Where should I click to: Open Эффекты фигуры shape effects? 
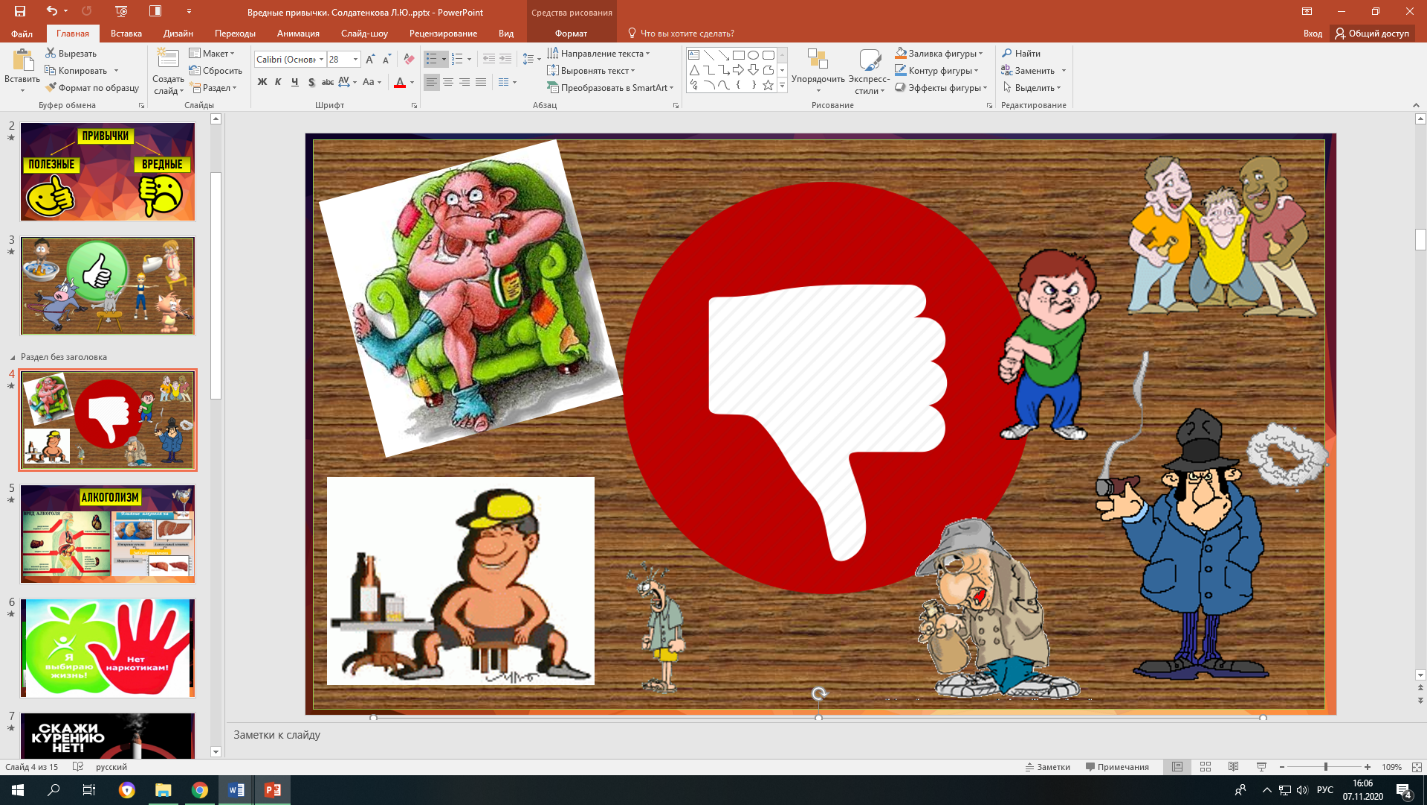939,88
